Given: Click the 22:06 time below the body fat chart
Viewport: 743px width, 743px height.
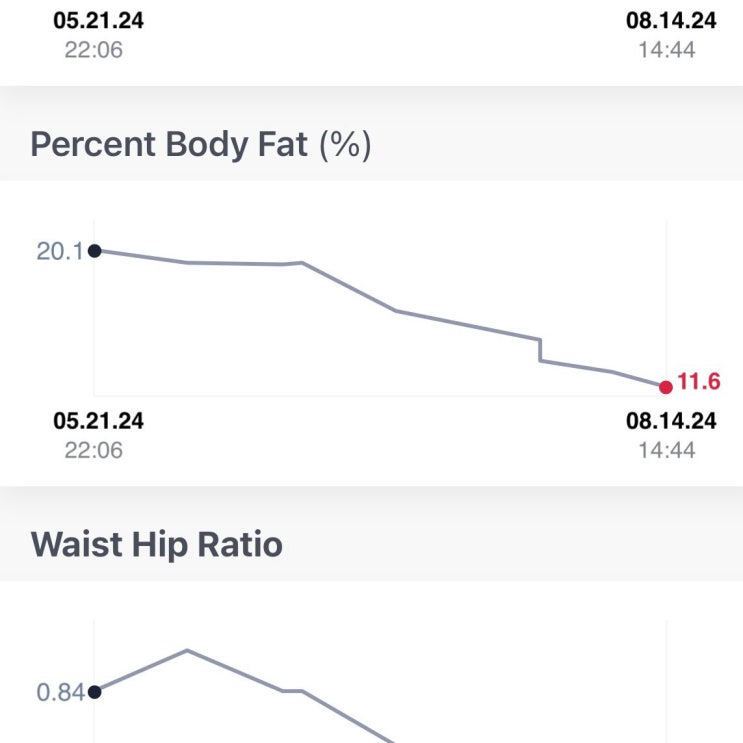Looking at the screenshot, I should (94, 450).
